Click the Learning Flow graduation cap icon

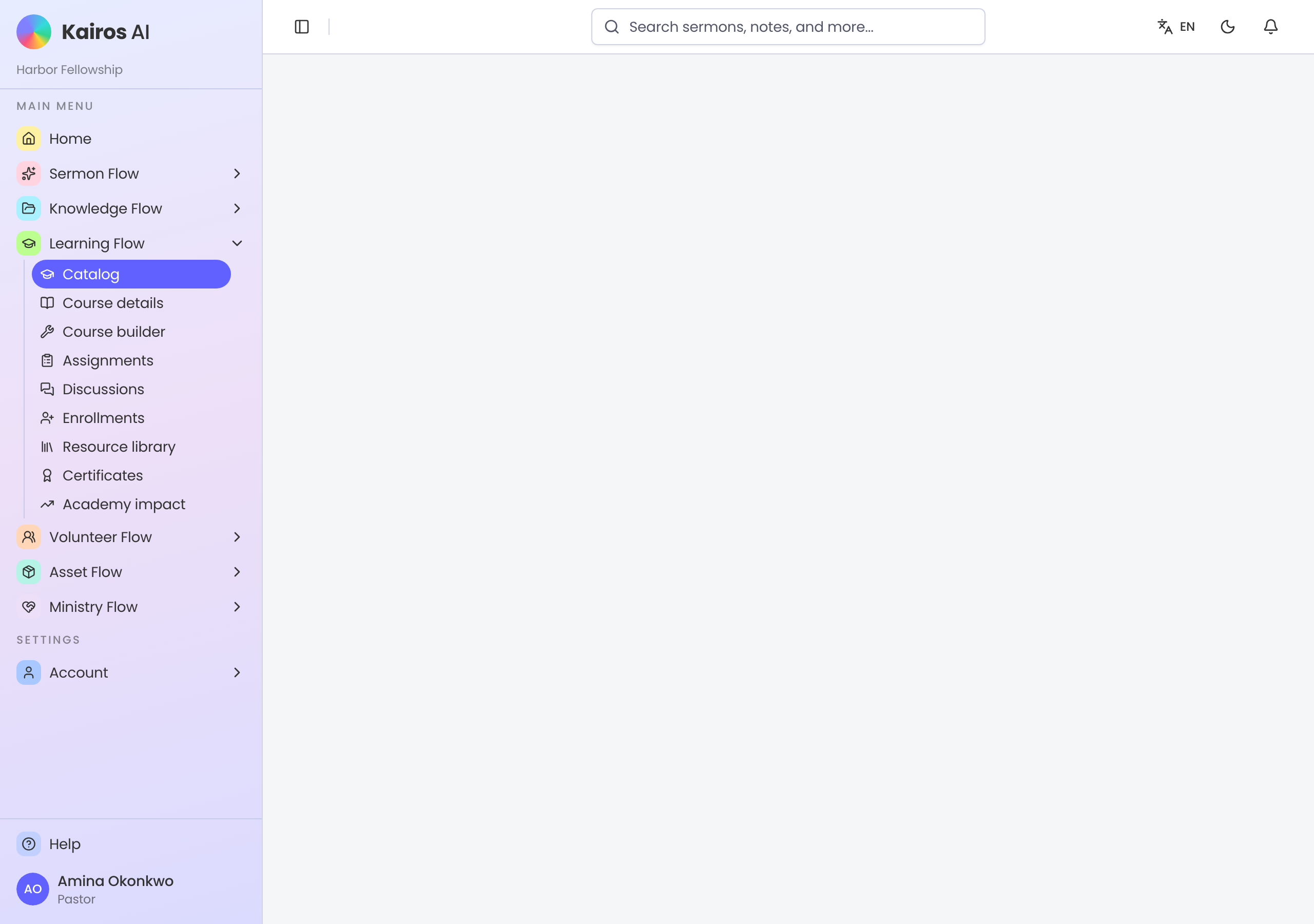[x=29, y=243]
